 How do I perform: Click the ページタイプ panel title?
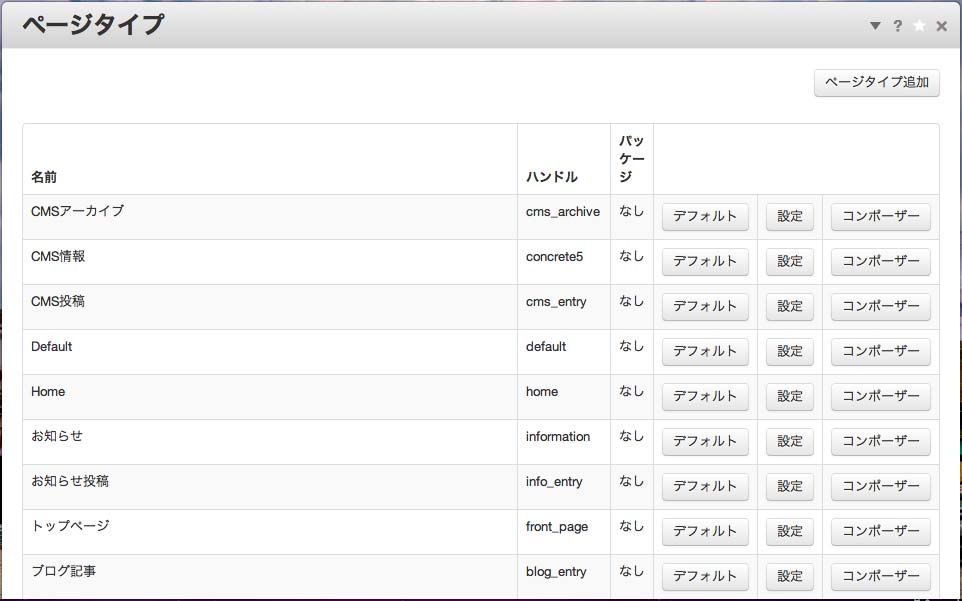pos(93,25)
